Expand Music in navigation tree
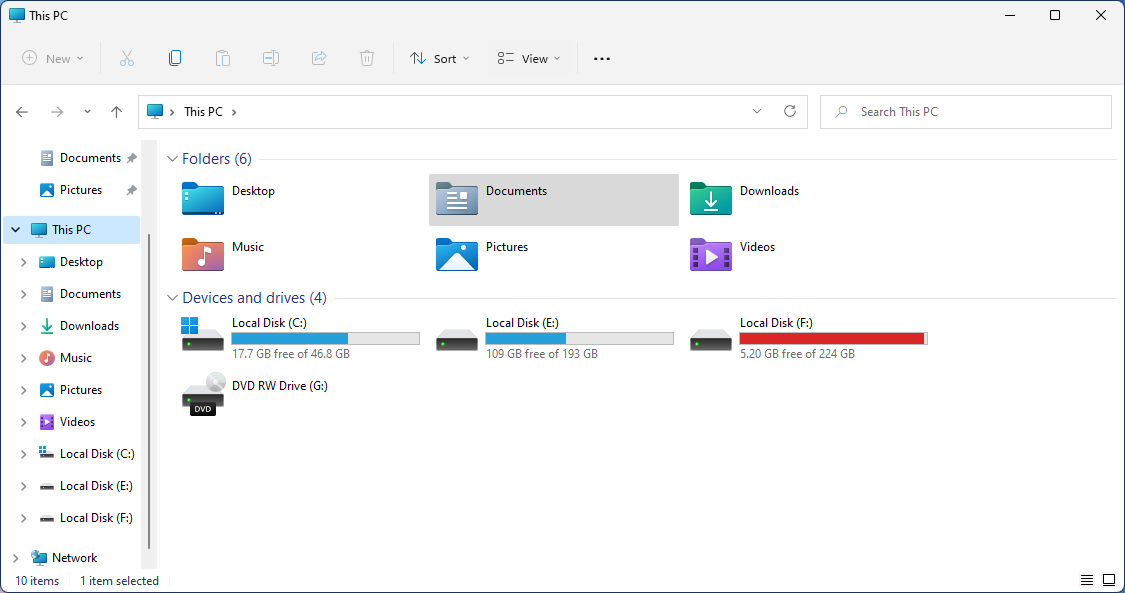The image size is (1125, 593). pyautogui.click(x=24, y=358)
